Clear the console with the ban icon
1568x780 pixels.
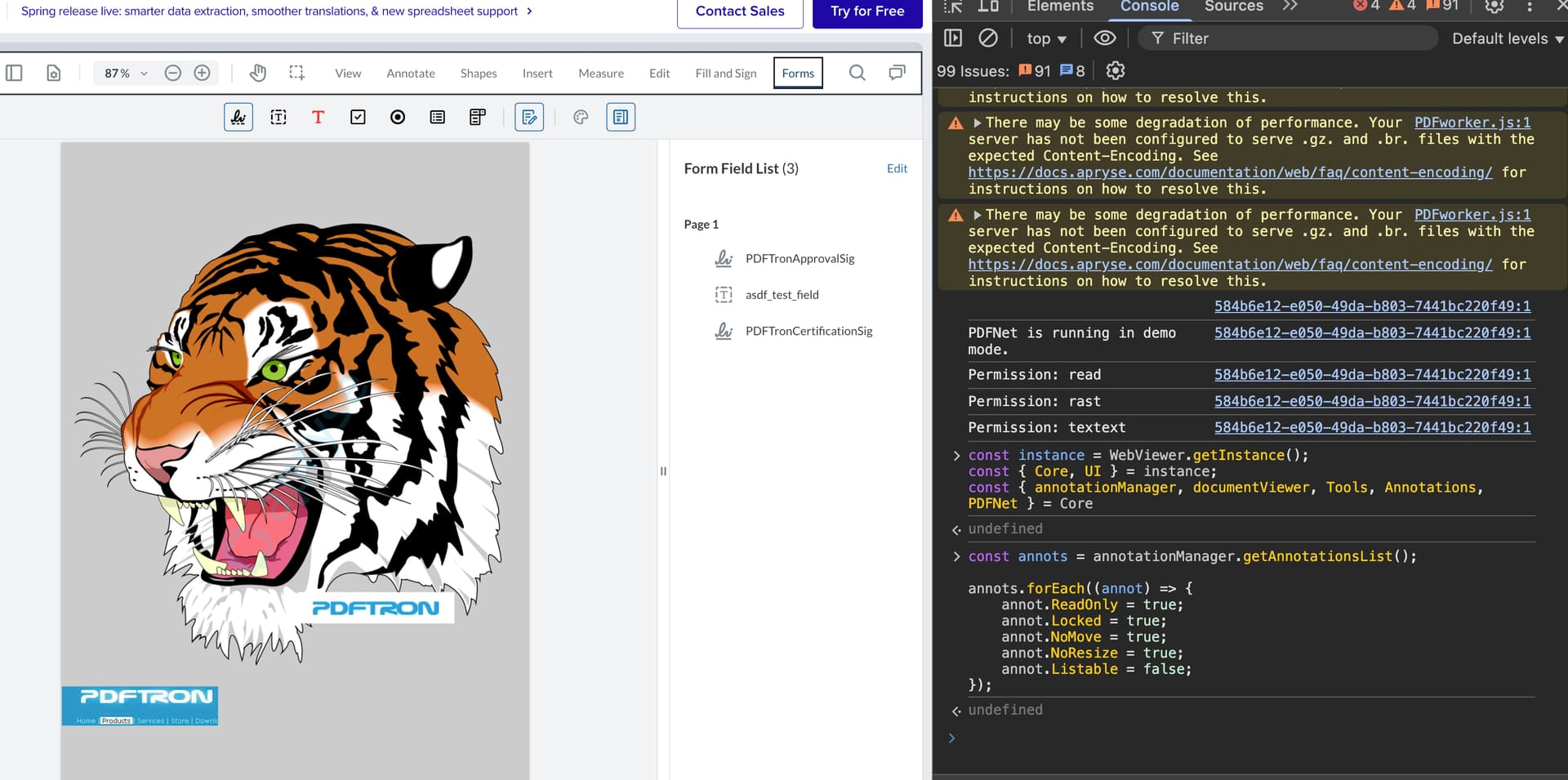point(988,38)
